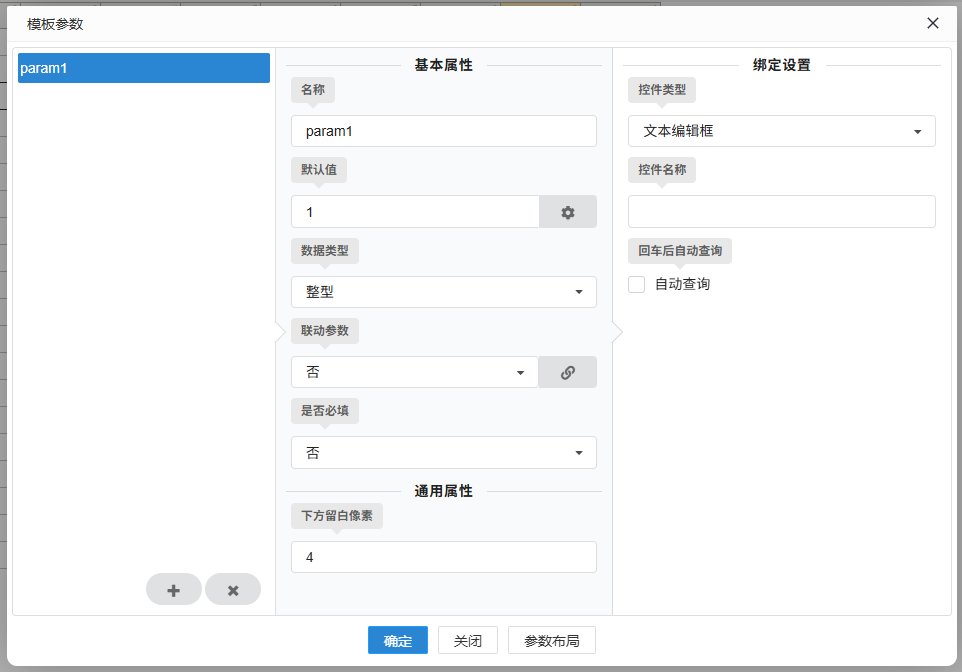This screenshot has height=672, width=962.
Task: Click the left panel collapse arrow notch
Action: point(281,332)
